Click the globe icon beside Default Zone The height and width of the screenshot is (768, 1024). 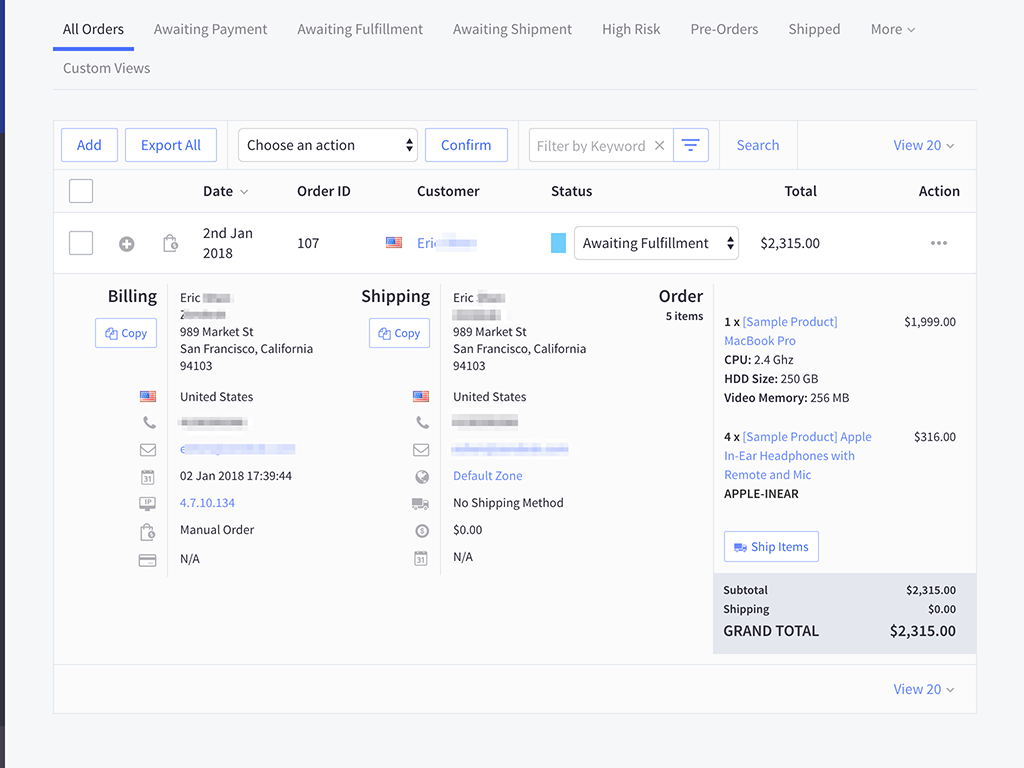coord(421,476)
